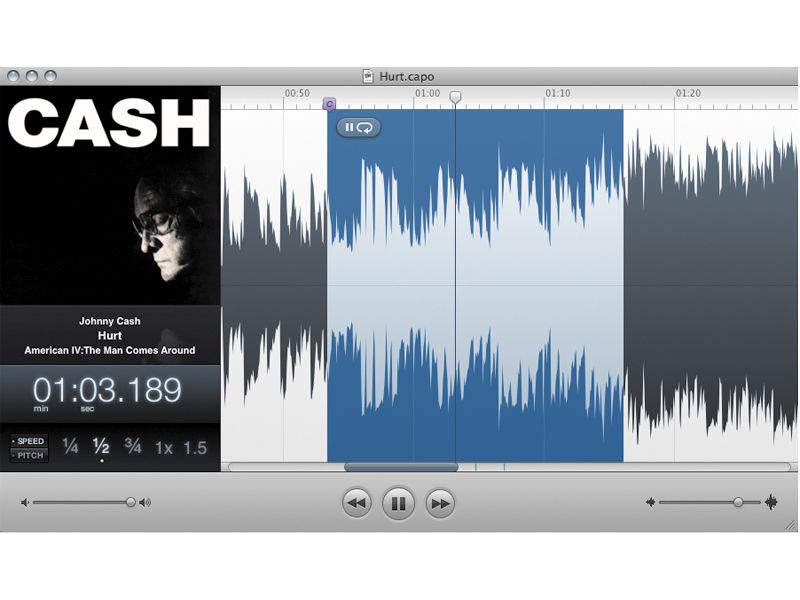The height and width of the screenshot is (600, 800).
Task: Click the large waveform zoom-in icon far right
Action: coord(773,504)
